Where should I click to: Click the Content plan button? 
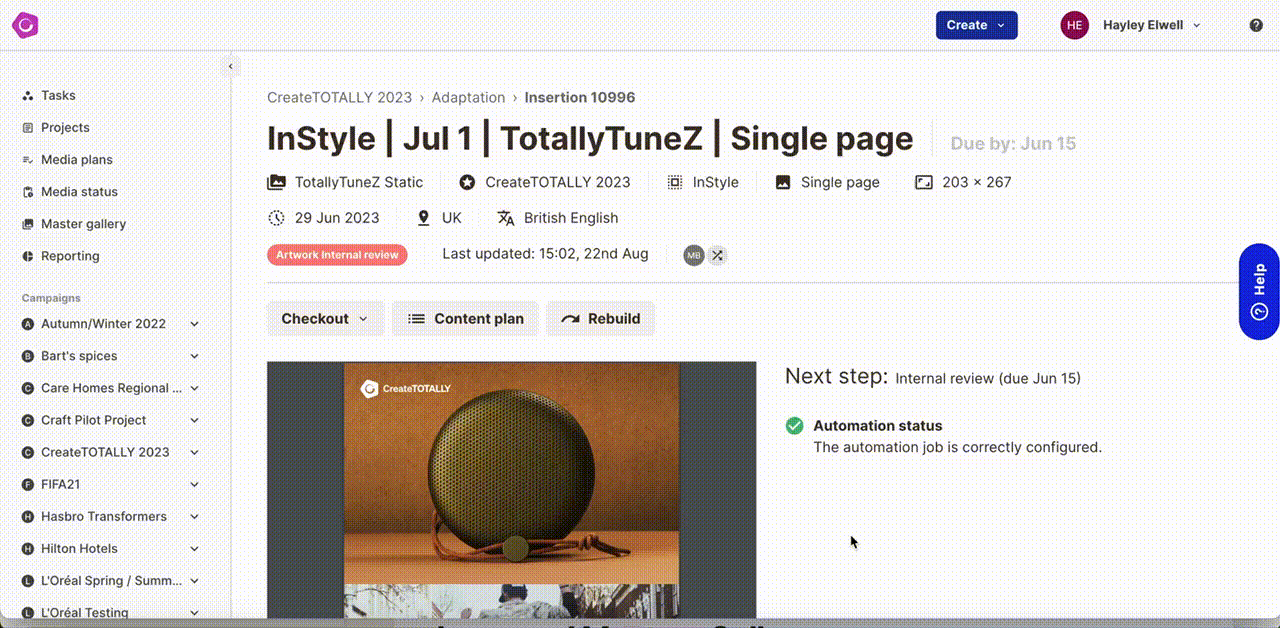465,319
